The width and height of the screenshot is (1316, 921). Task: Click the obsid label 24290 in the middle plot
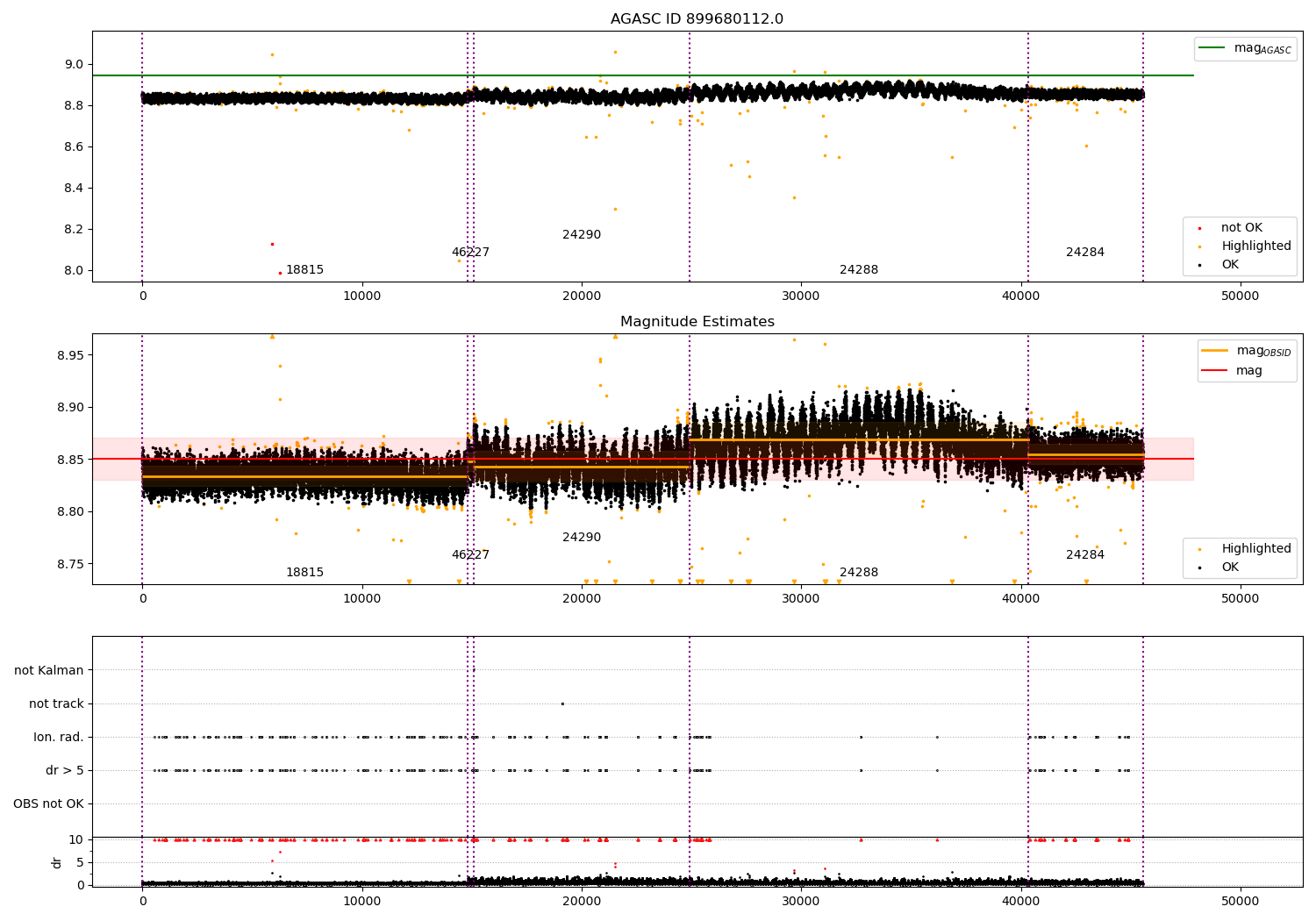click(x=582, y=538)
